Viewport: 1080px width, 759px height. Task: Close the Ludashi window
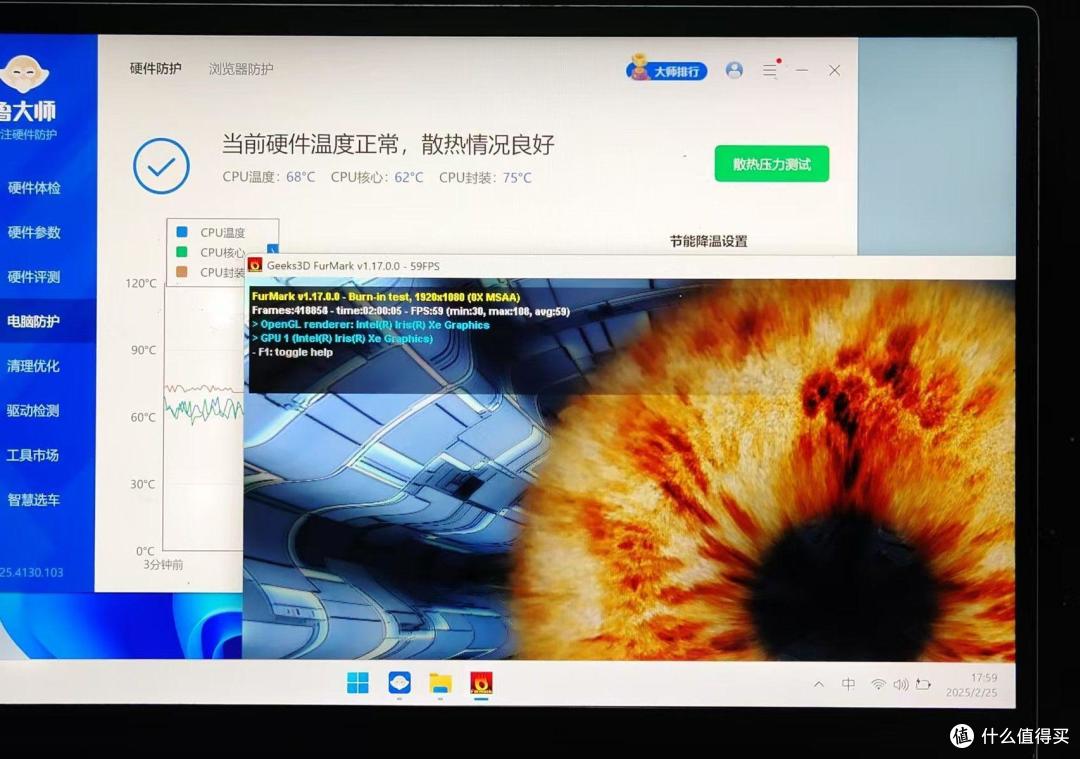coord(834,70)
